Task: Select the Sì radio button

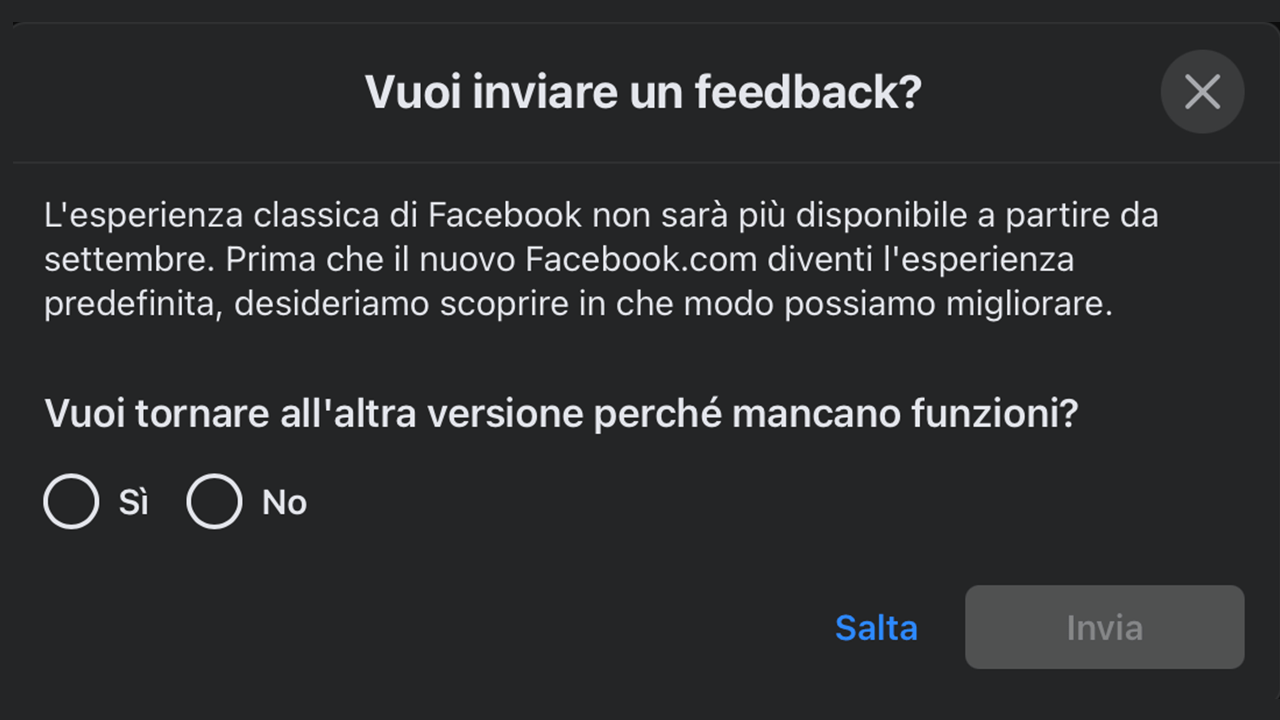Action: tap(72, 501)
